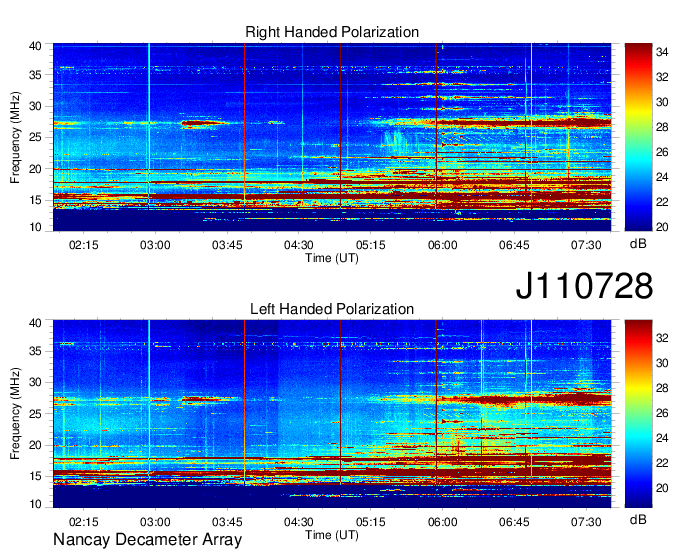The image size is (680, 552).
Task: Click the "05:15" time tick of the right-handed plot
Action: [x=371, y=245]
